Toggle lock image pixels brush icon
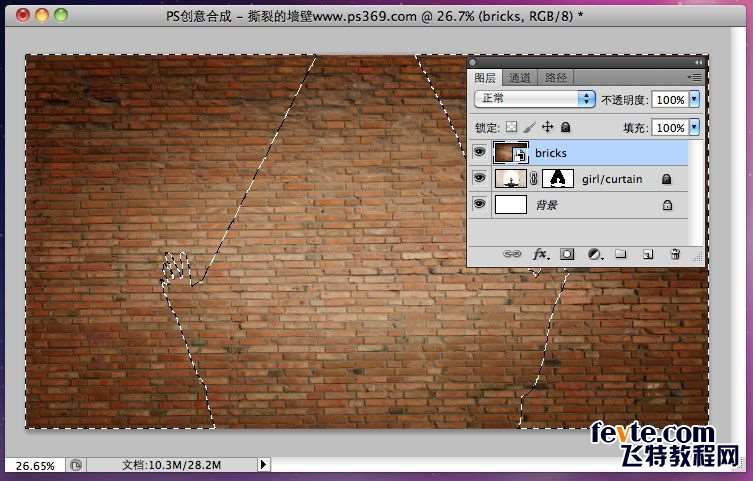Image resolution: width=753 pixels, height=481 pixels. (529, 128)
